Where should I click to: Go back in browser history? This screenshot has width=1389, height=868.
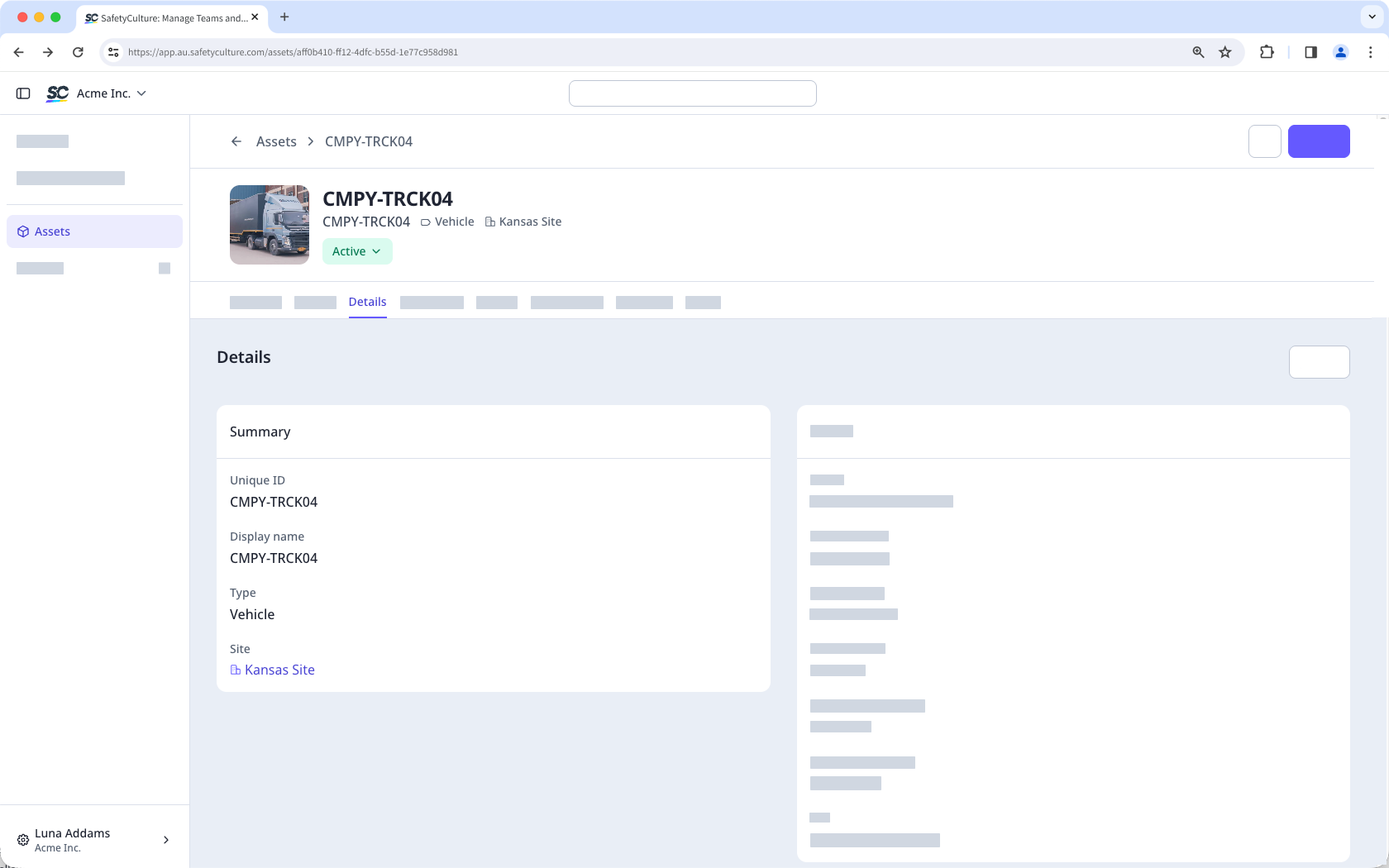click(19, 52)
